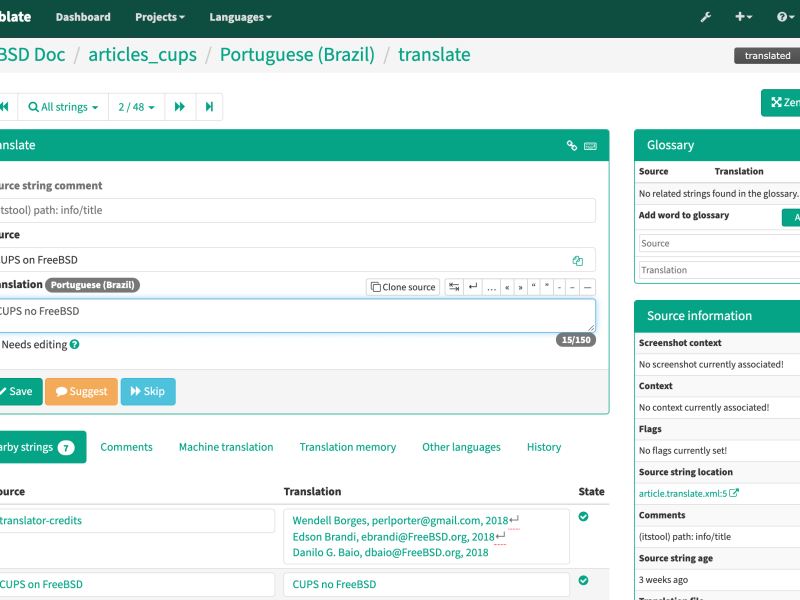Copy source string using the clipboard icon
Screen dimensions: 800x600
578,261
